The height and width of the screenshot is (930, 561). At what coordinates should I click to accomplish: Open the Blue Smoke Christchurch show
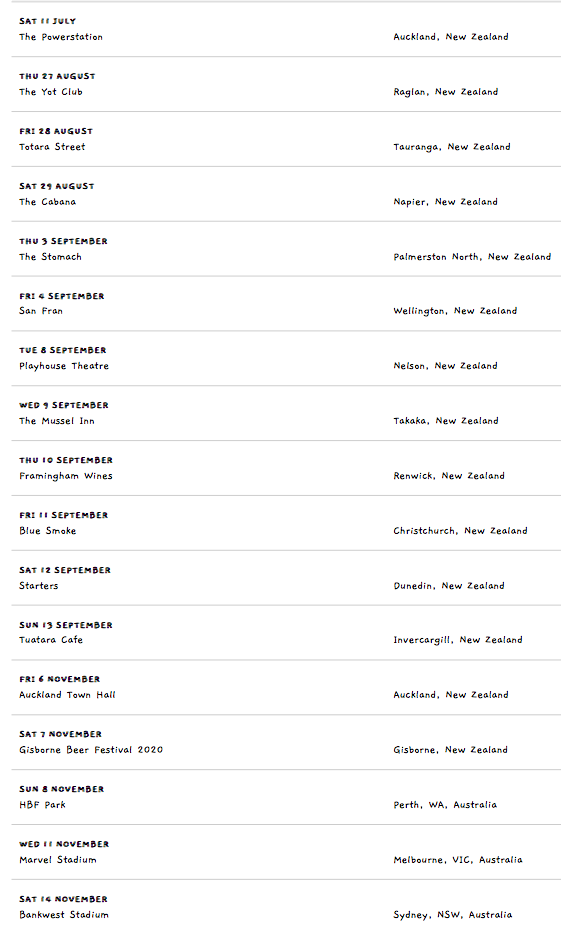pos(47,531)
